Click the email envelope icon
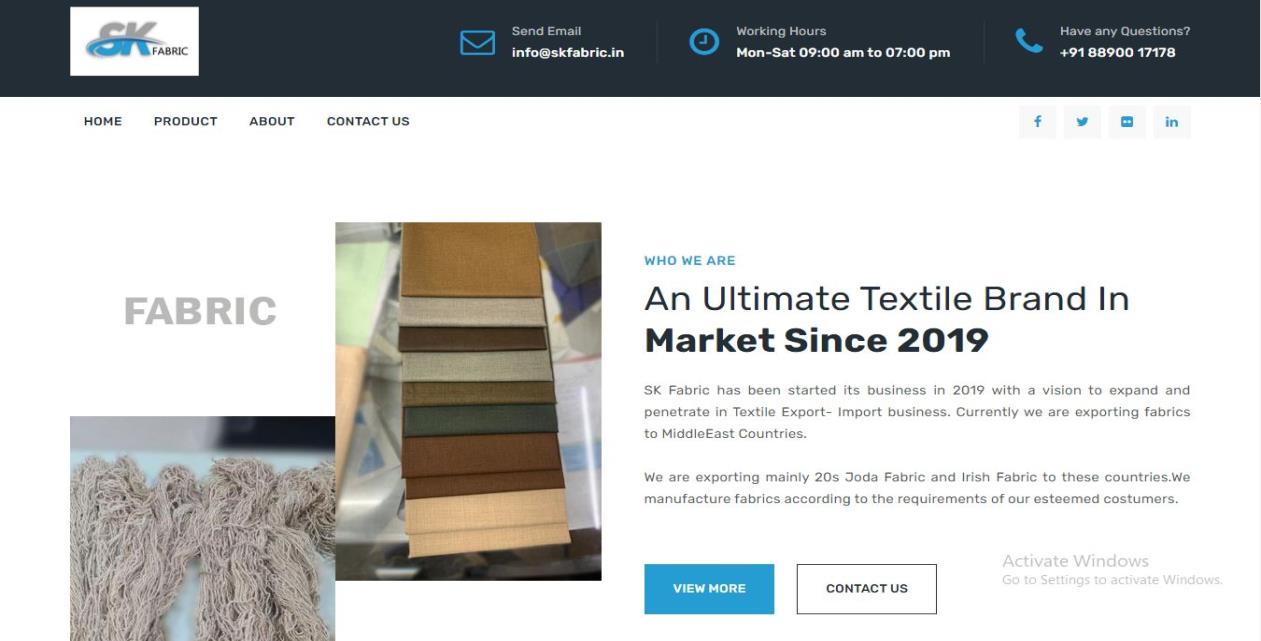 coord(477,43)
